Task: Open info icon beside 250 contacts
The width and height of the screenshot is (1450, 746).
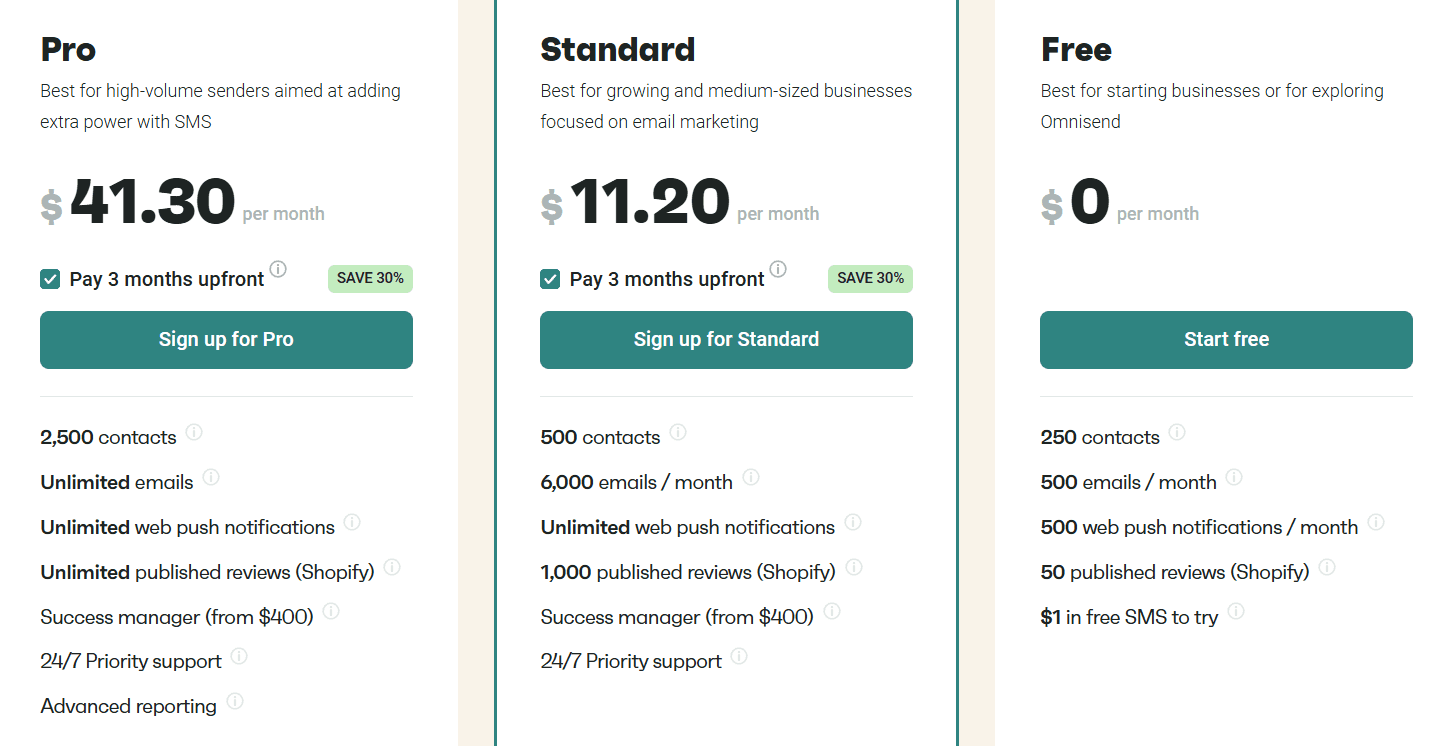Action: pyautogui.click(x=1177, y=432)
